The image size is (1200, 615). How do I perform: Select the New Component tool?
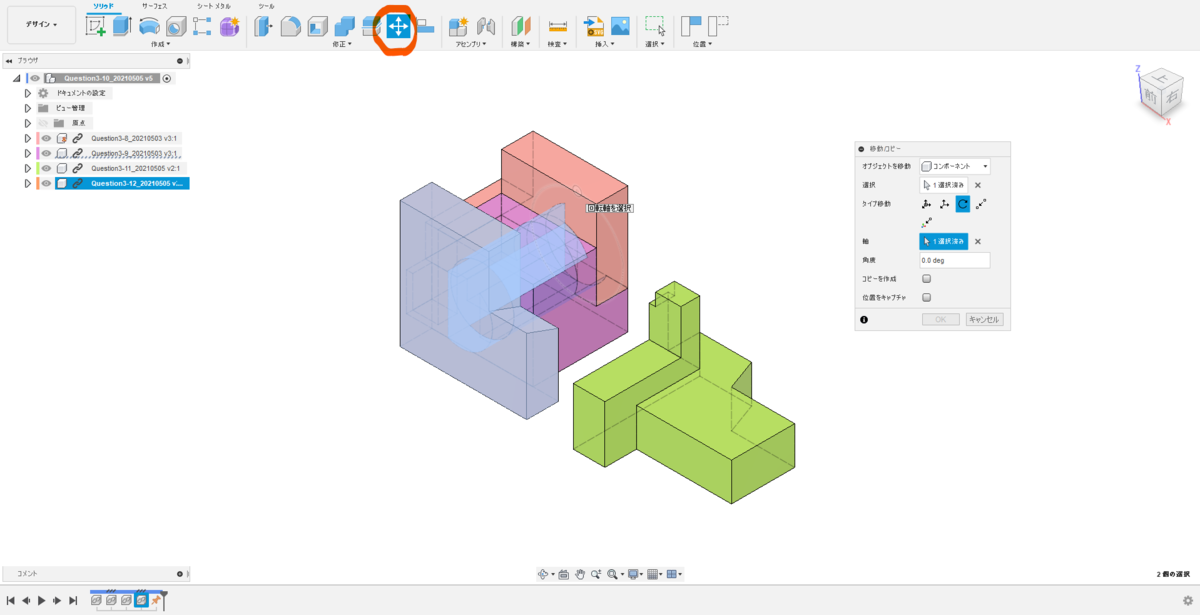click(459, 27)
